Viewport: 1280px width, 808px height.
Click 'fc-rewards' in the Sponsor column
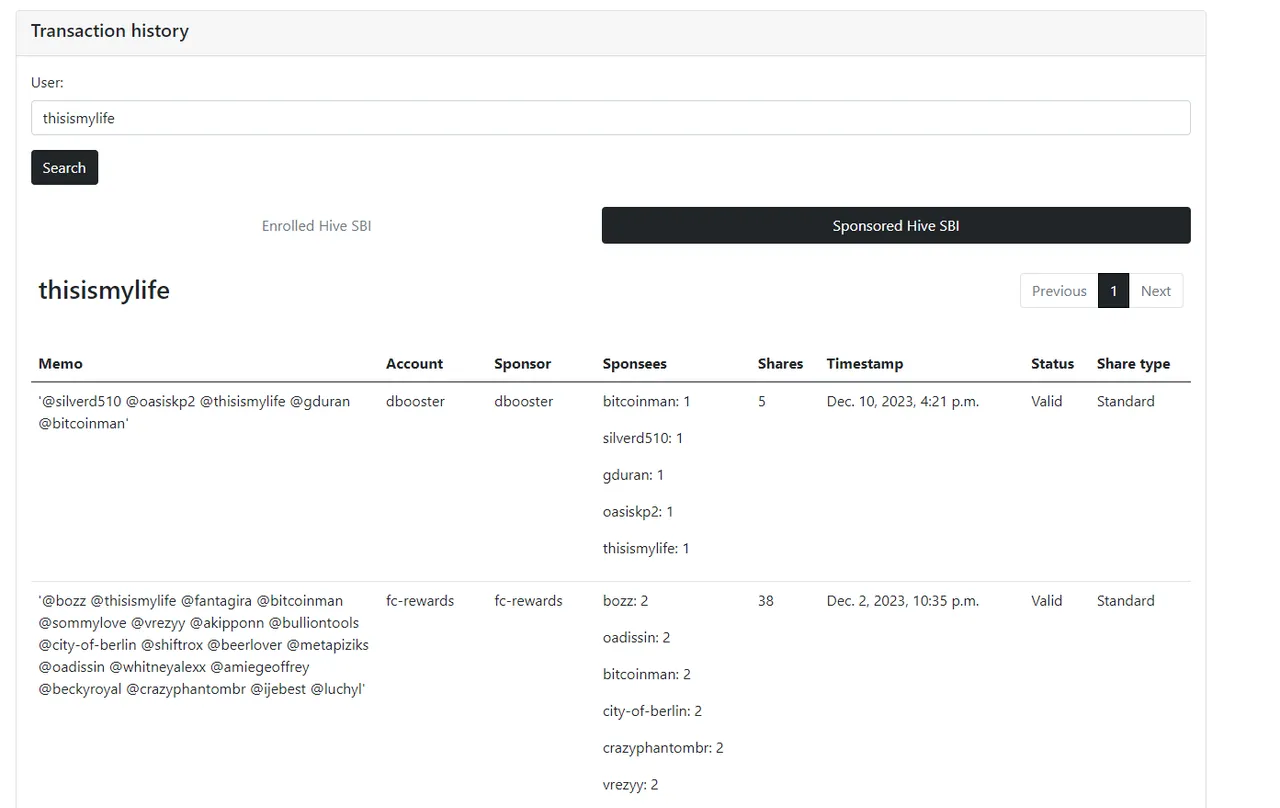pyautogui.click(x=528, y=601)
